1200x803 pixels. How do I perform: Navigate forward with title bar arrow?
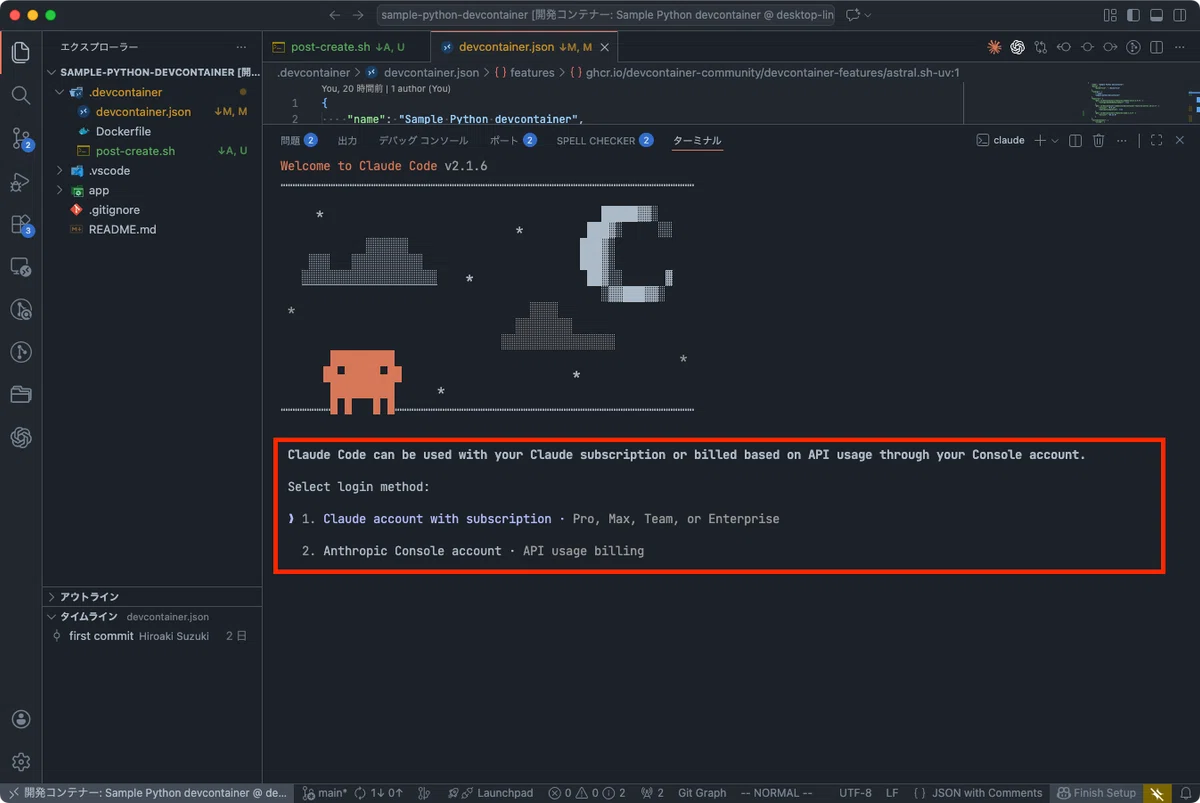(x=360, y=15)
